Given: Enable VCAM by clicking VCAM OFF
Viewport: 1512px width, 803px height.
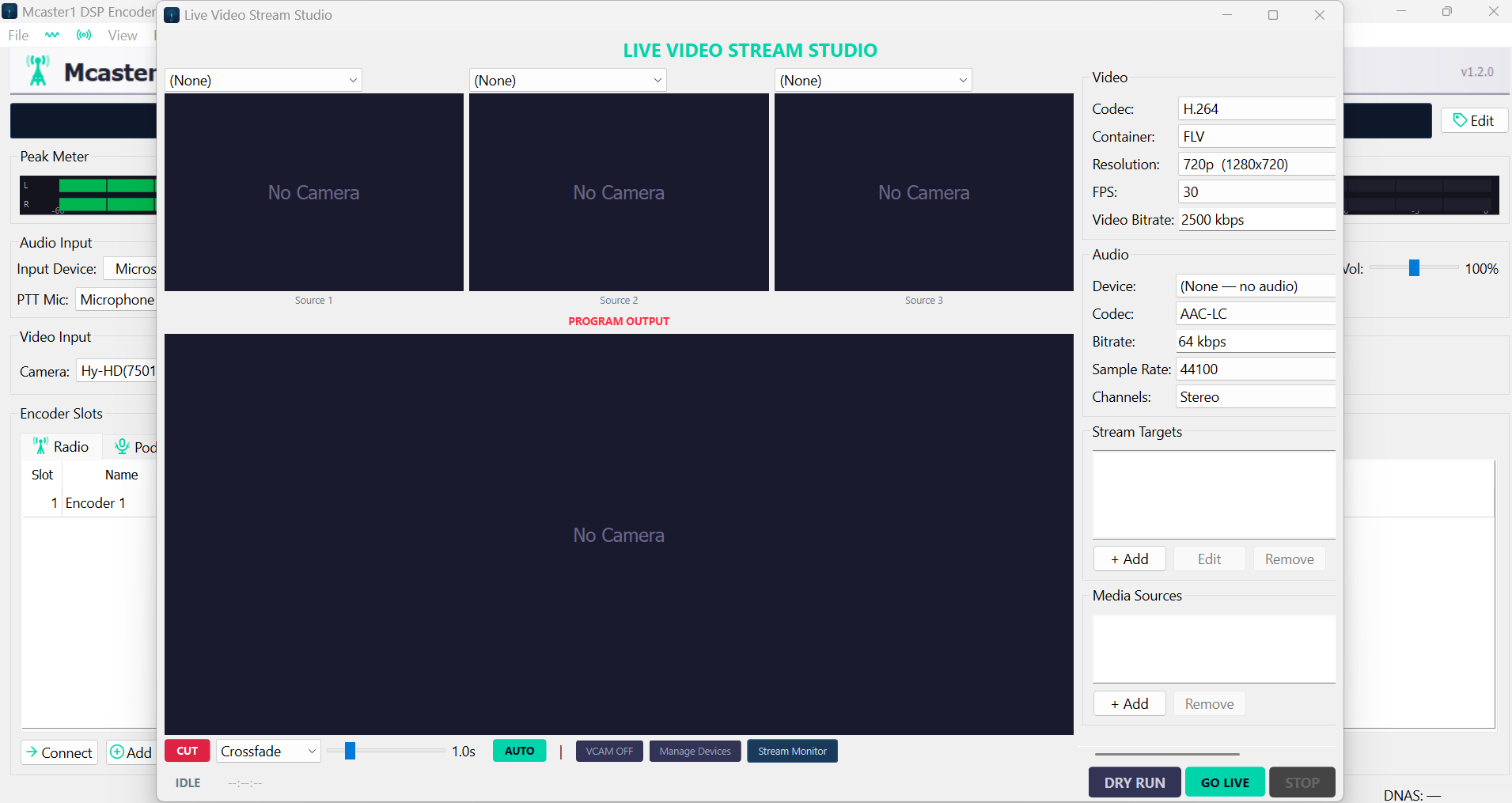Looking at the screenshot, I should (608, 750).
